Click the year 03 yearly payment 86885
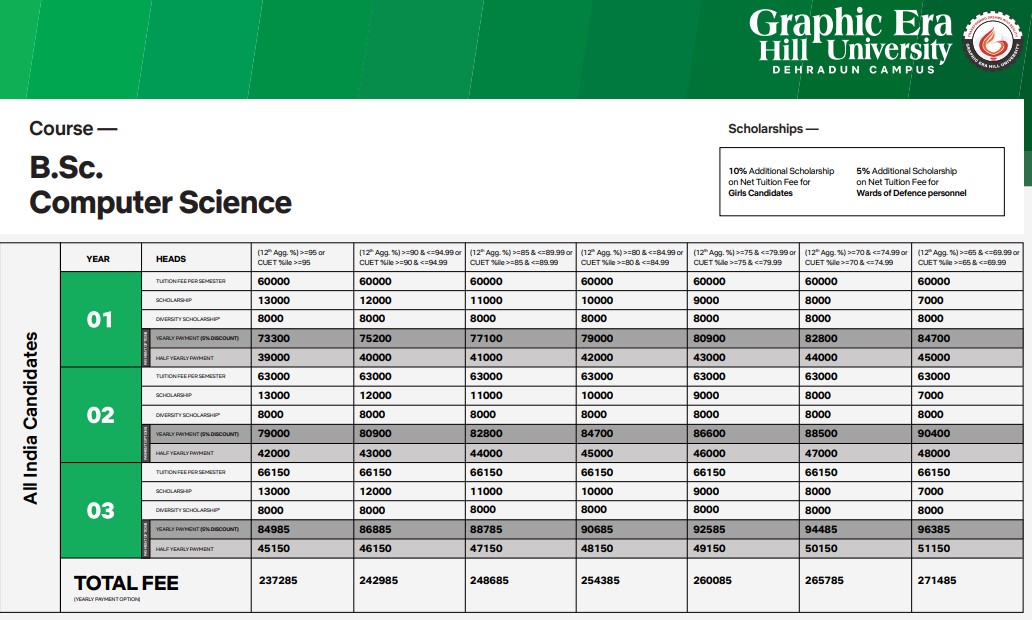The height and width of the screenshot is (620, 1032). click(375, 529)
